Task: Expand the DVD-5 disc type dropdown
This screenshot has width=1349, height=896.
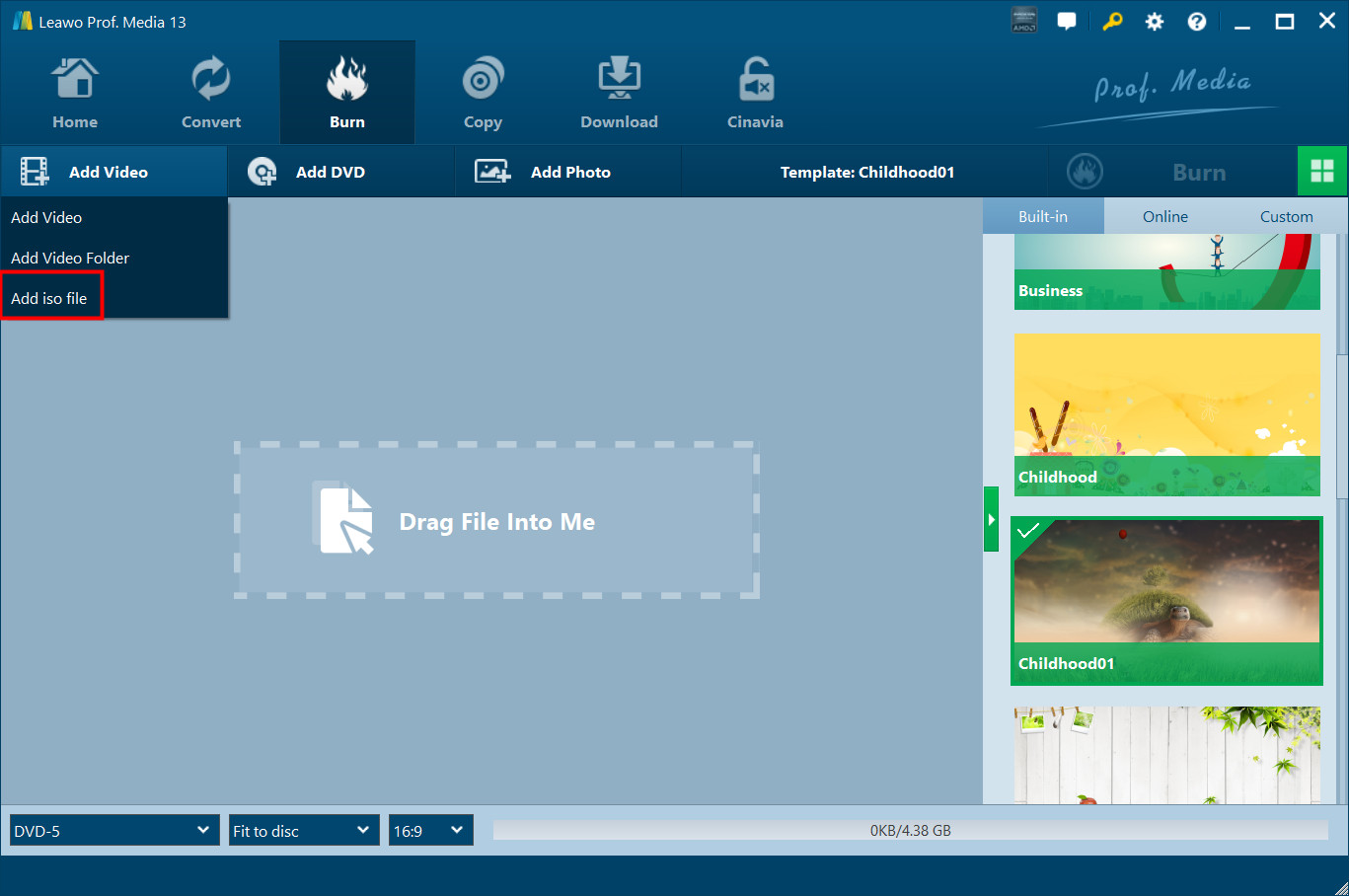Action: [114, 831]
